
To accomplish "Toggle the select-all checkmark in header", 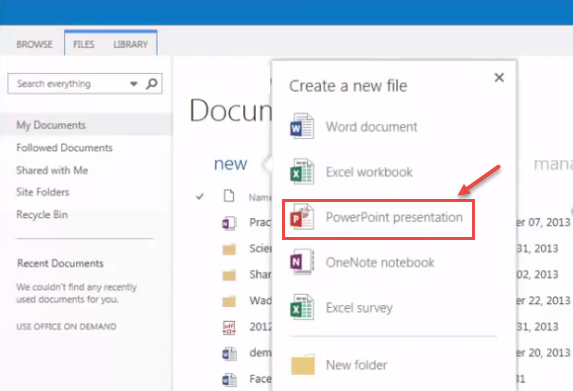I will [200, 197].
